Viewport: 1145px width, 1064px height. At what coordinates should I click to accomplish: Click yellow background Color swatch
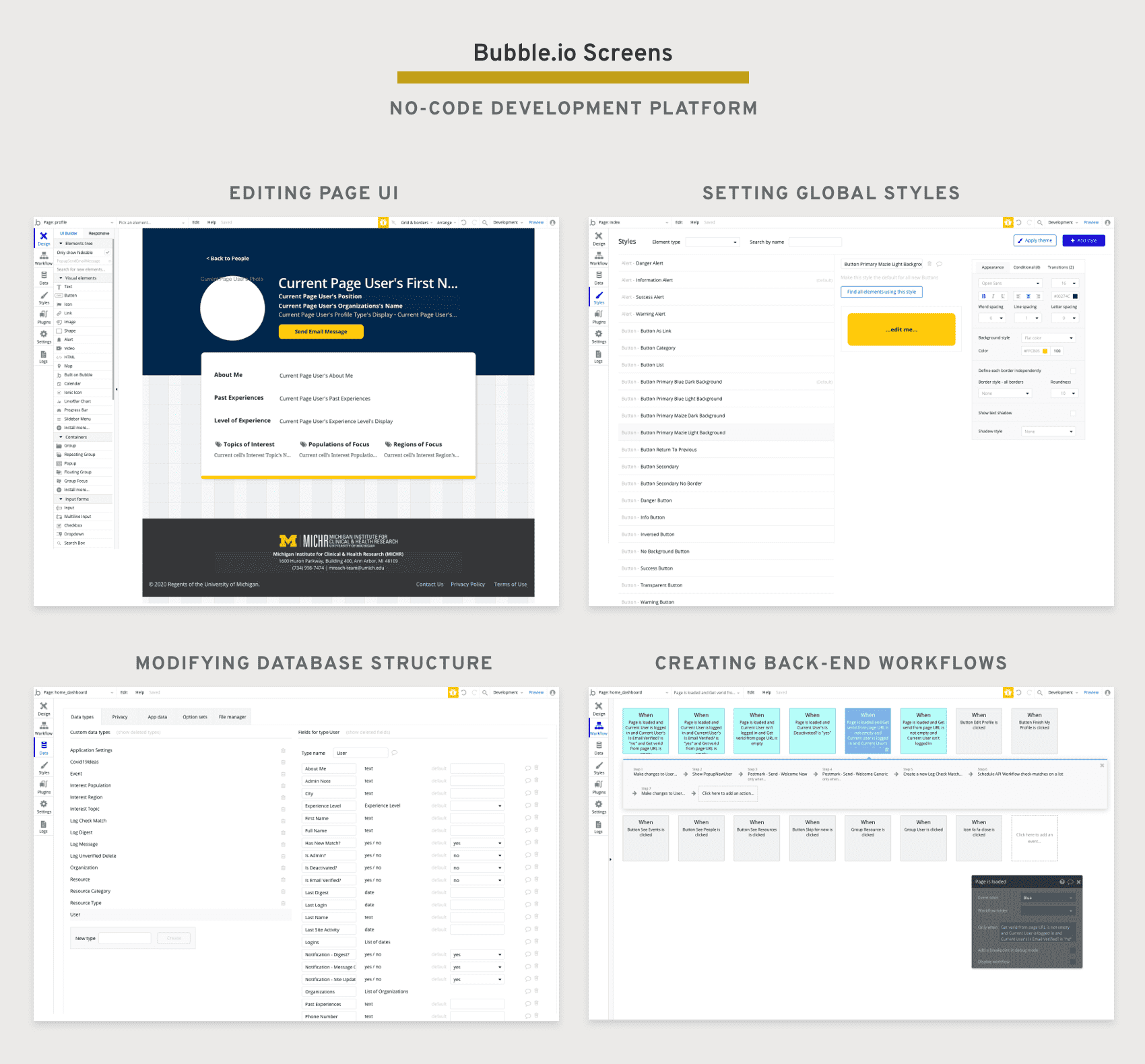tap(1045, 351)
